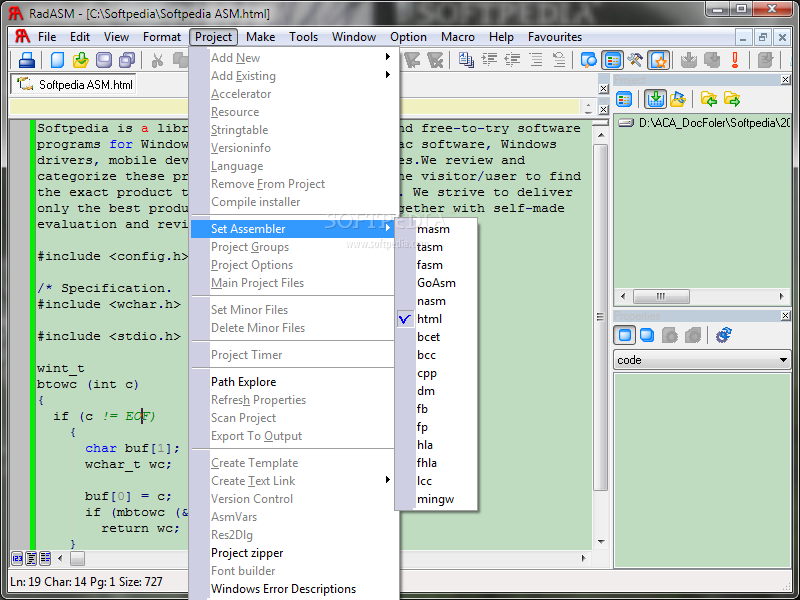Screen dimensions: 800x600
Task: Toggle the green arrow button in Project panel
Action: [655, 99]
